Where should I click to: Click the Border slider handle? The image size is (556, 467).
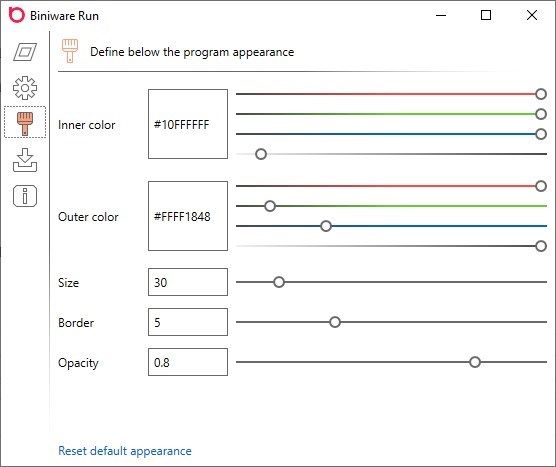pyautogui.click(x=335, y=322)
